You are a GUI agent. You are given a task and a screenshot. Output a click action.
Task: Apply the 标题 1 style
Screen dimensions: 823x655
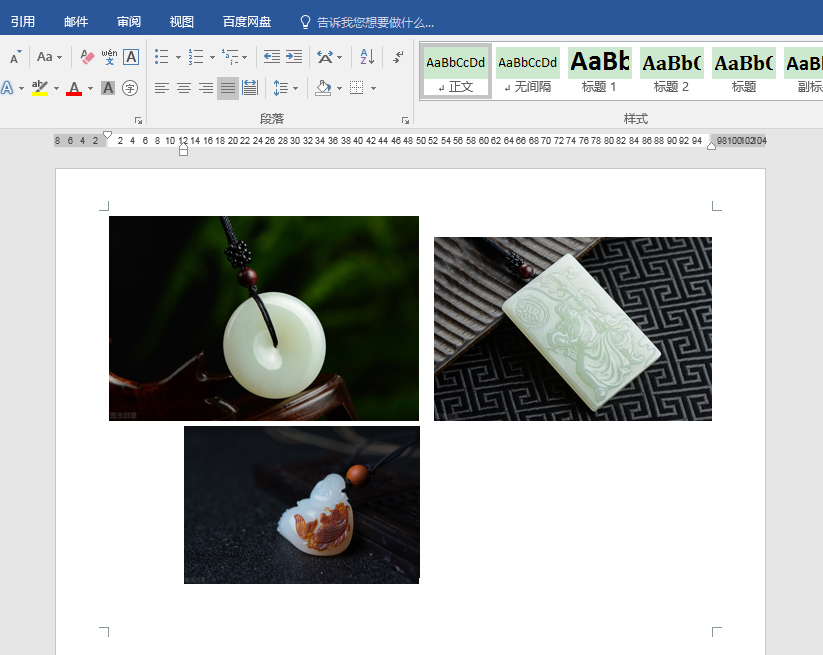(x=599, y=71)
